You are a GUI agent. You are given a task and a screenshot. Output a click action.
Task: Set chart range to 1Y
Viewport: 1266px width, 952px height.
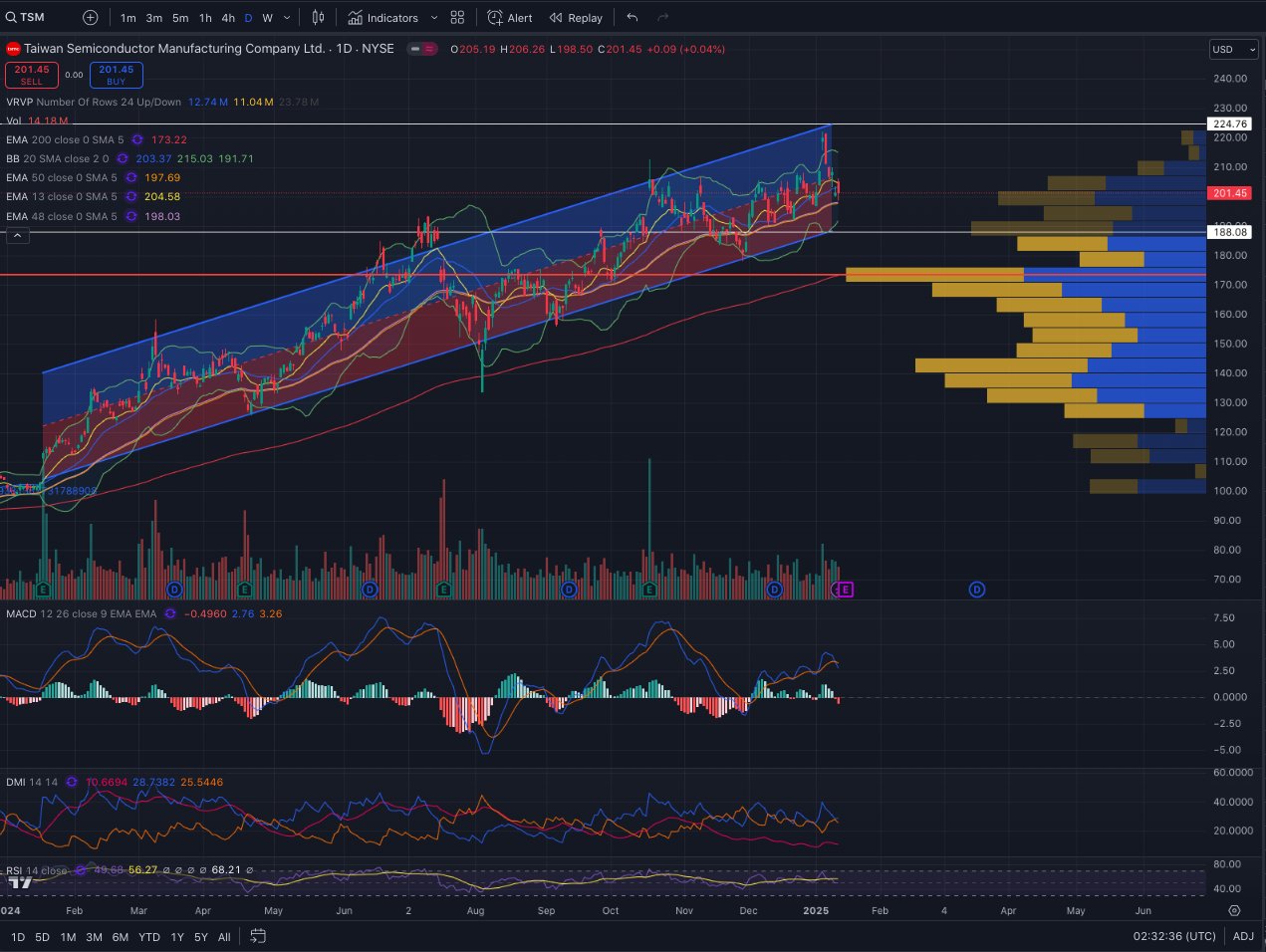177,936
